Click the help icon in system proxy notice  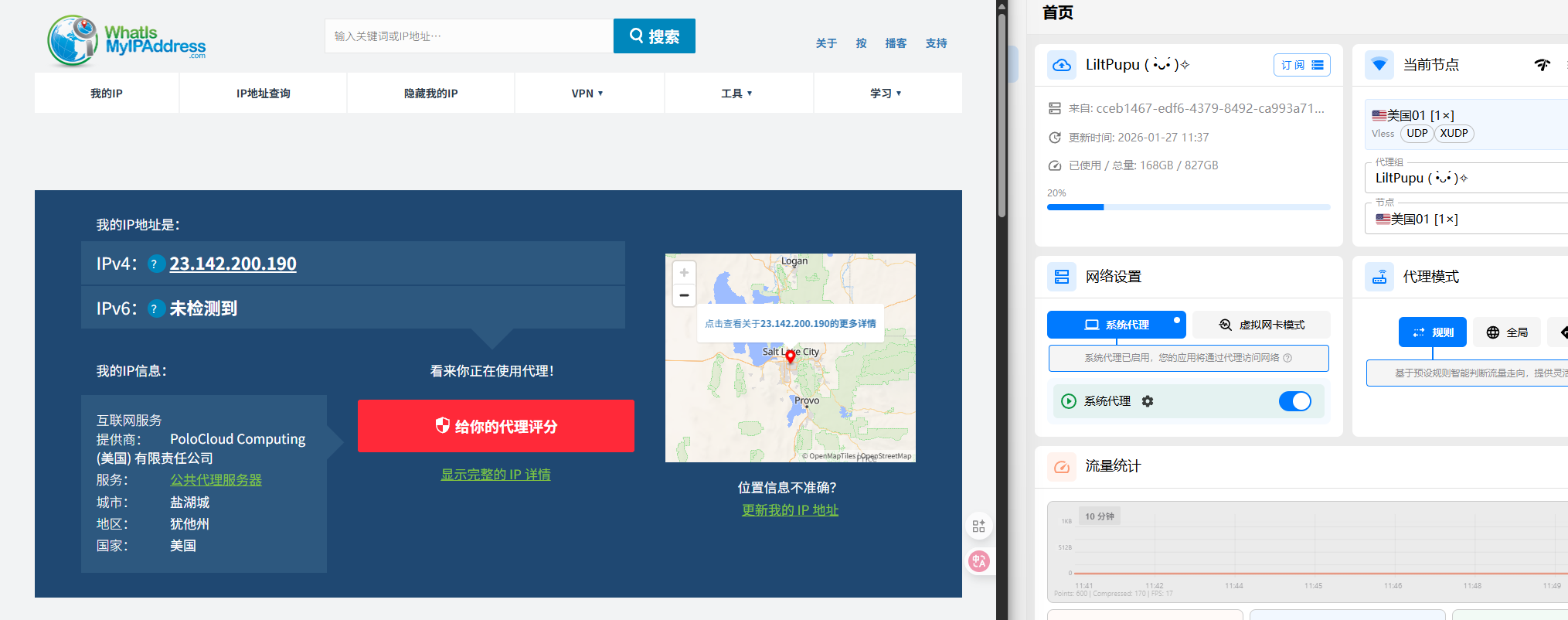point(1287,358)
